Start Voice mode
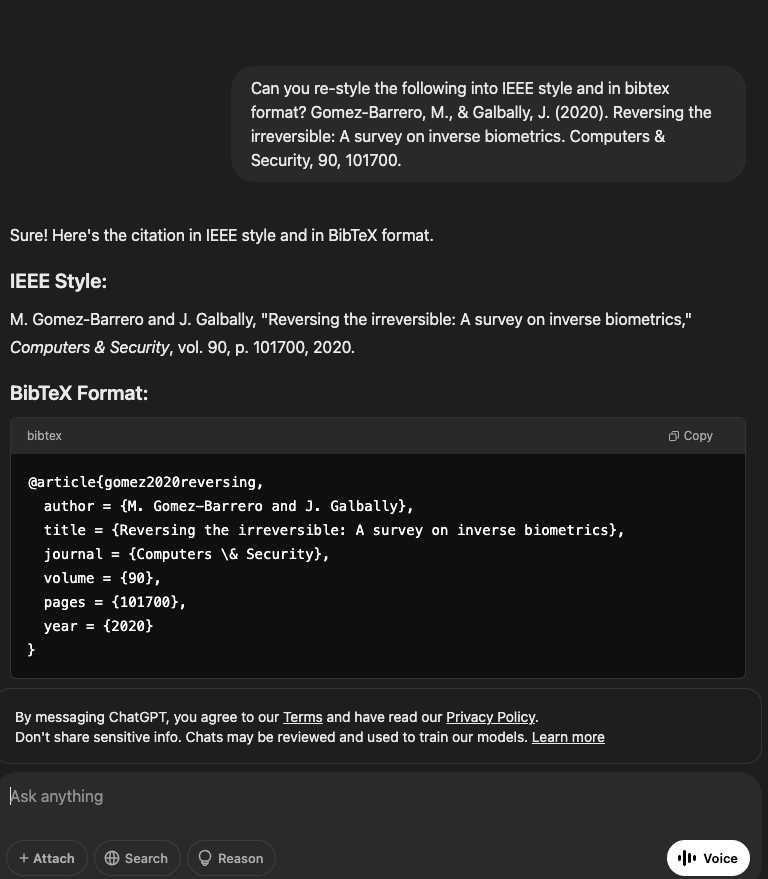The height and width of the screenshot is (879, 768). pos(708,858)
